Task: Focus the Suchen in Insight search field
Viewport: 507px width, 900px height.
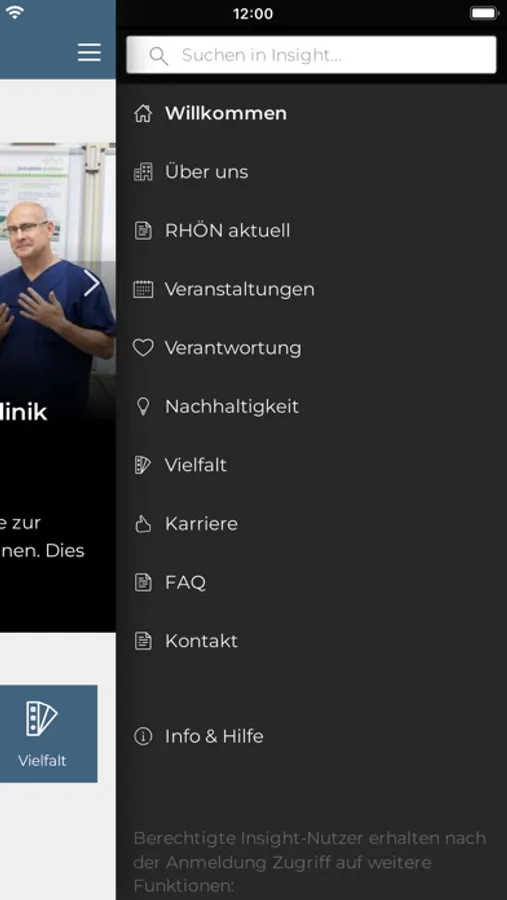Action: click(311, 55)
